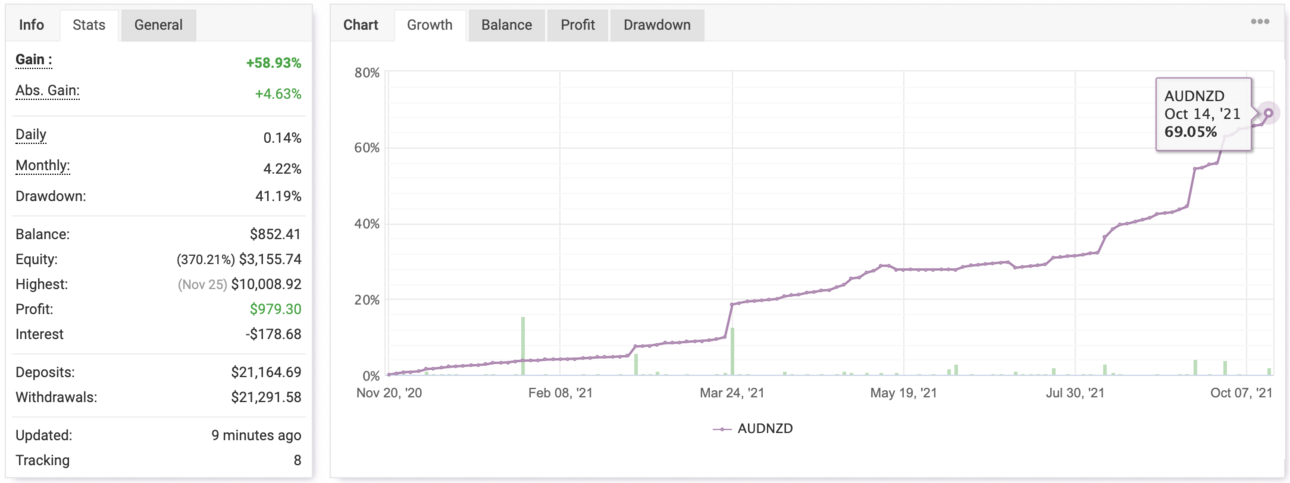This screenshot has width=1290, height=483.
Task: Click the $3,155.74 equity value
Action: [271, 259]
